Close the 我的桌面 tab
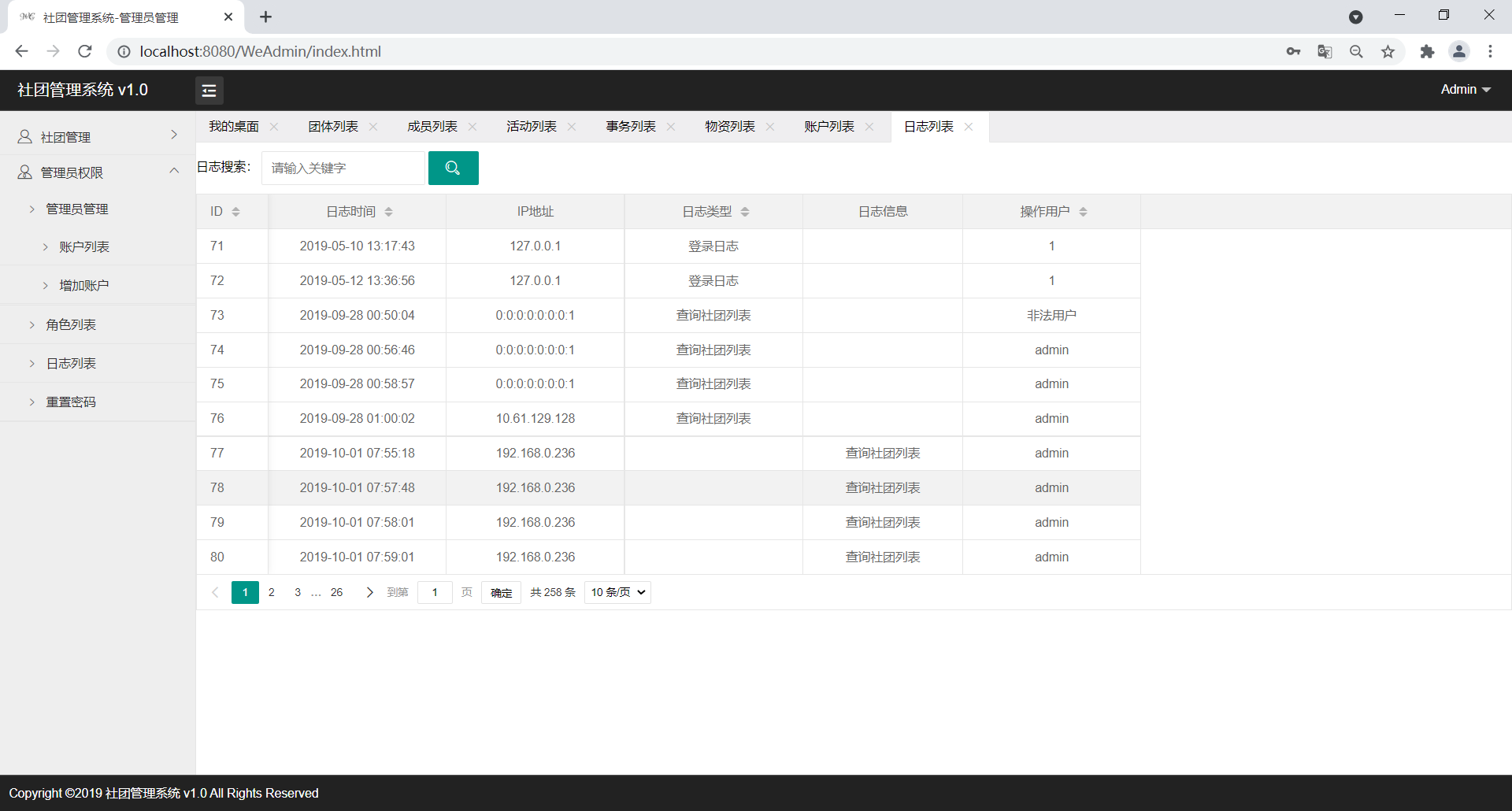Screen dimensions: 1512x811 [x=274, y=127]
